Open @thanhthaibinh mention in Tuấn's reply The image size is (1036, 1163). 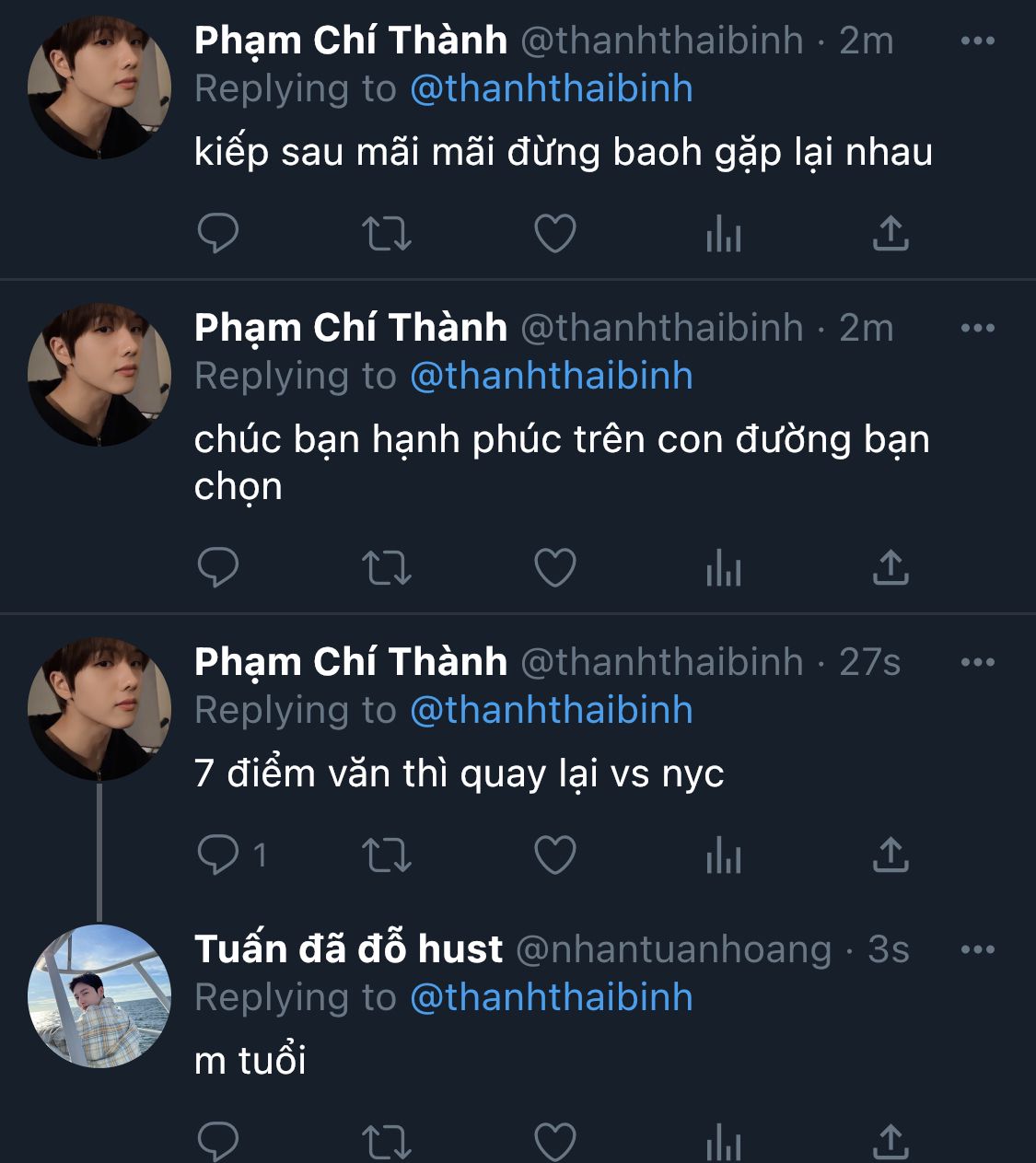click(x=551, y=997)
